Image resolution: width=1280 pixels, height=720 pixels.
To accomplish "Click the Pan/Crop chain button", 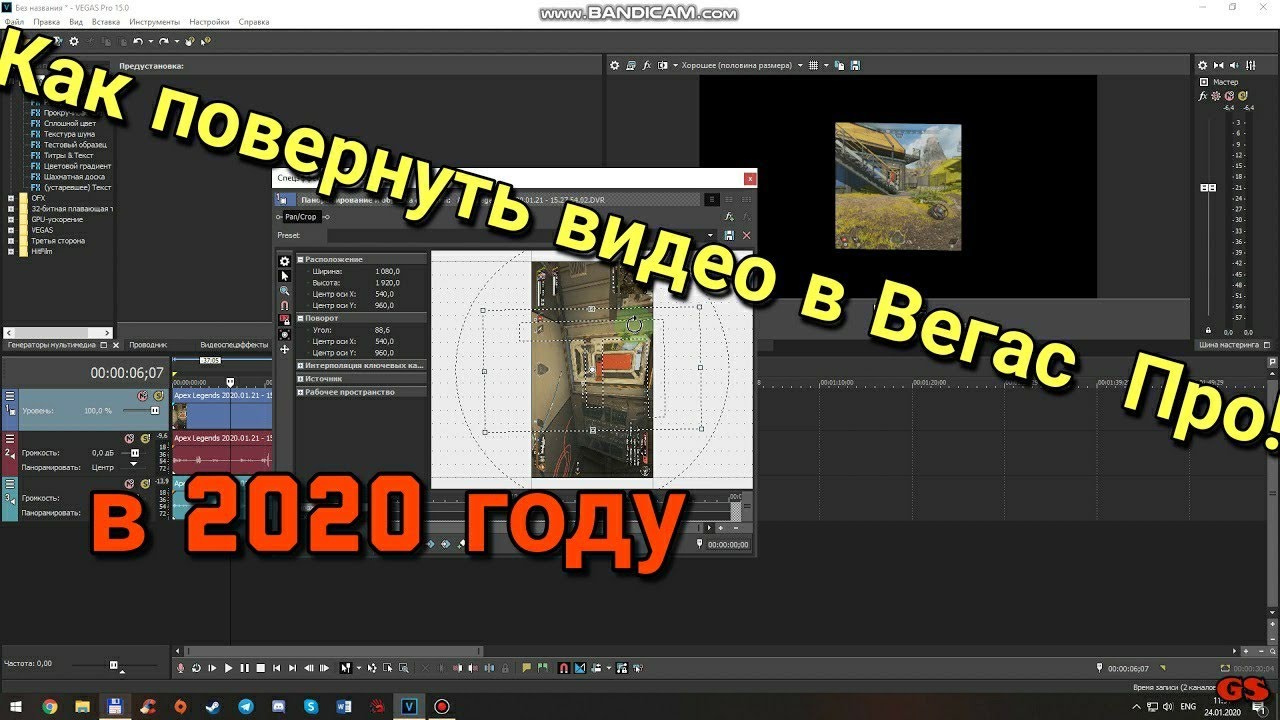I will point(300,217).
